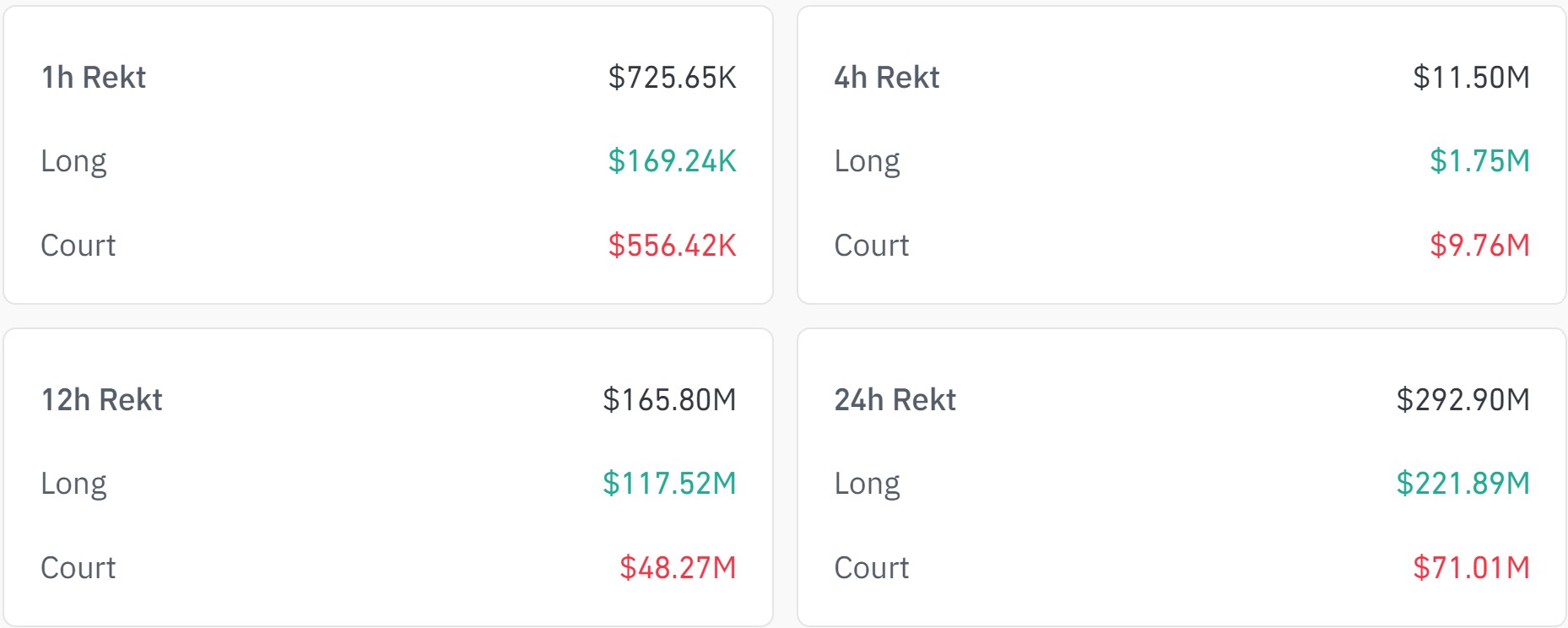Image resolution: width=1568 pixels, height=628 pixels.
Task: Select the $11.50M total value
Action: [x=1472, y=78]
